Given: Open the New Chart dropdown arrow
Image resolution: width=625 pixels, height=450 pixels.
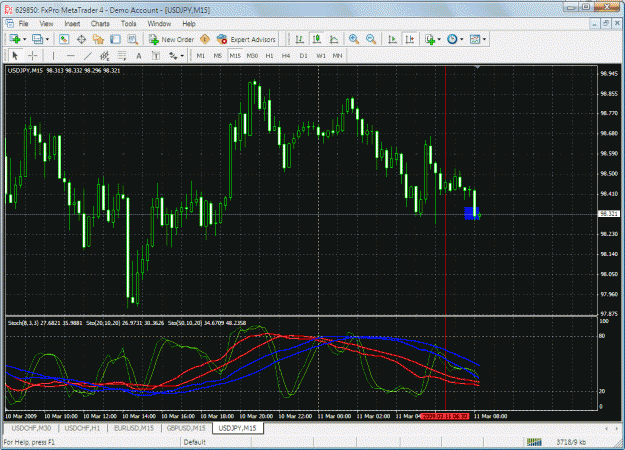Looking at the screenshot, I should (25, 39).
